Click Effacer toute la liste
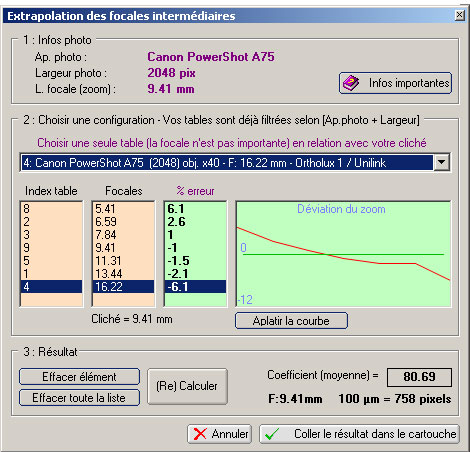 click(x=79, y=398)
